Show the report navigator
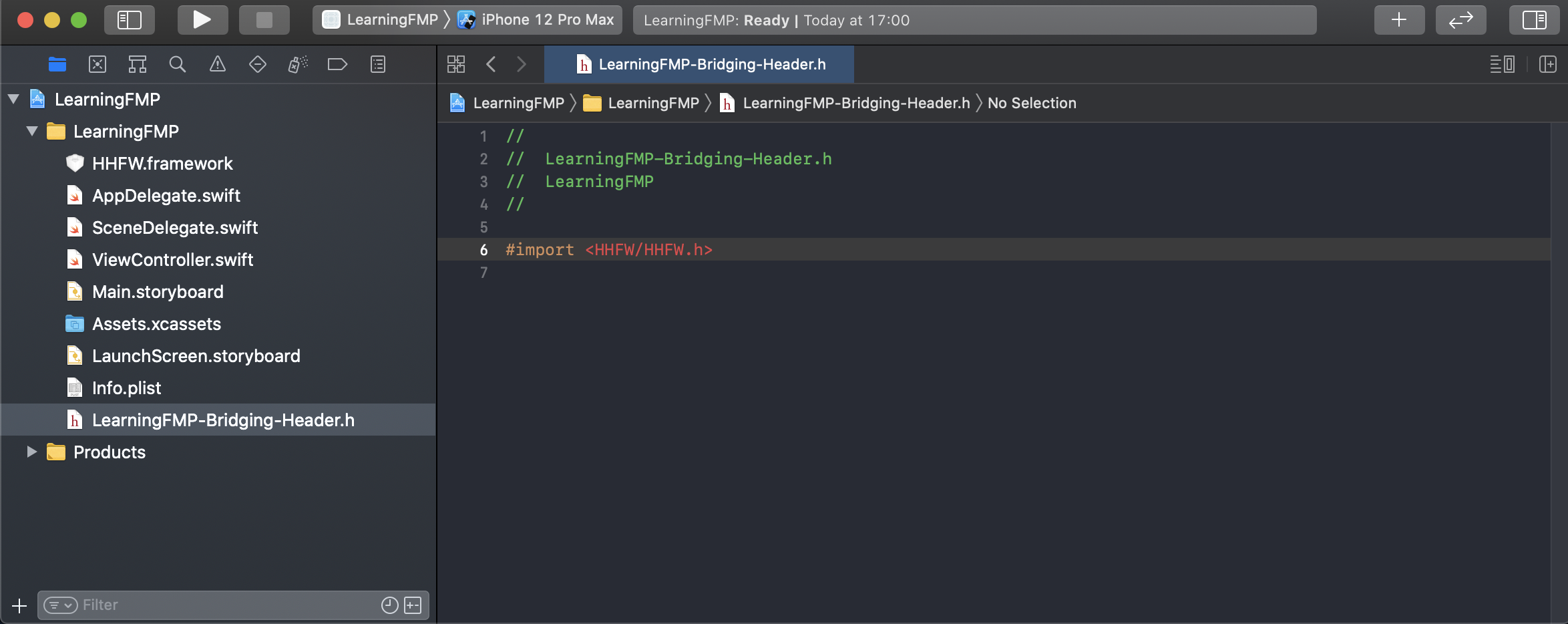 pyautogui.click(x=378, y=64)
